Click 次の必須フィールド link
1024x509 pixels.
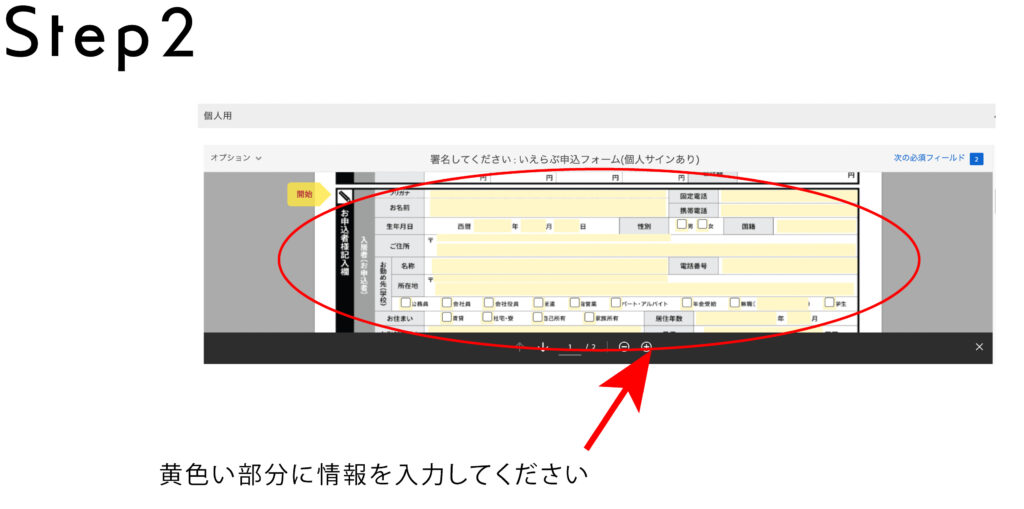(929, 158)
